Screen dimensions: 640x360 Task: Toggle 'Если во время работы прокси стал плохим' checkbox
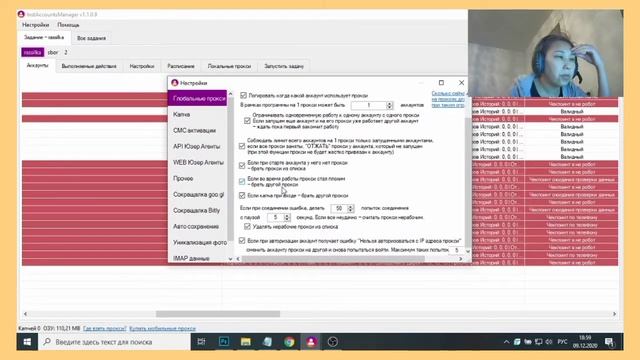(242, 181)
